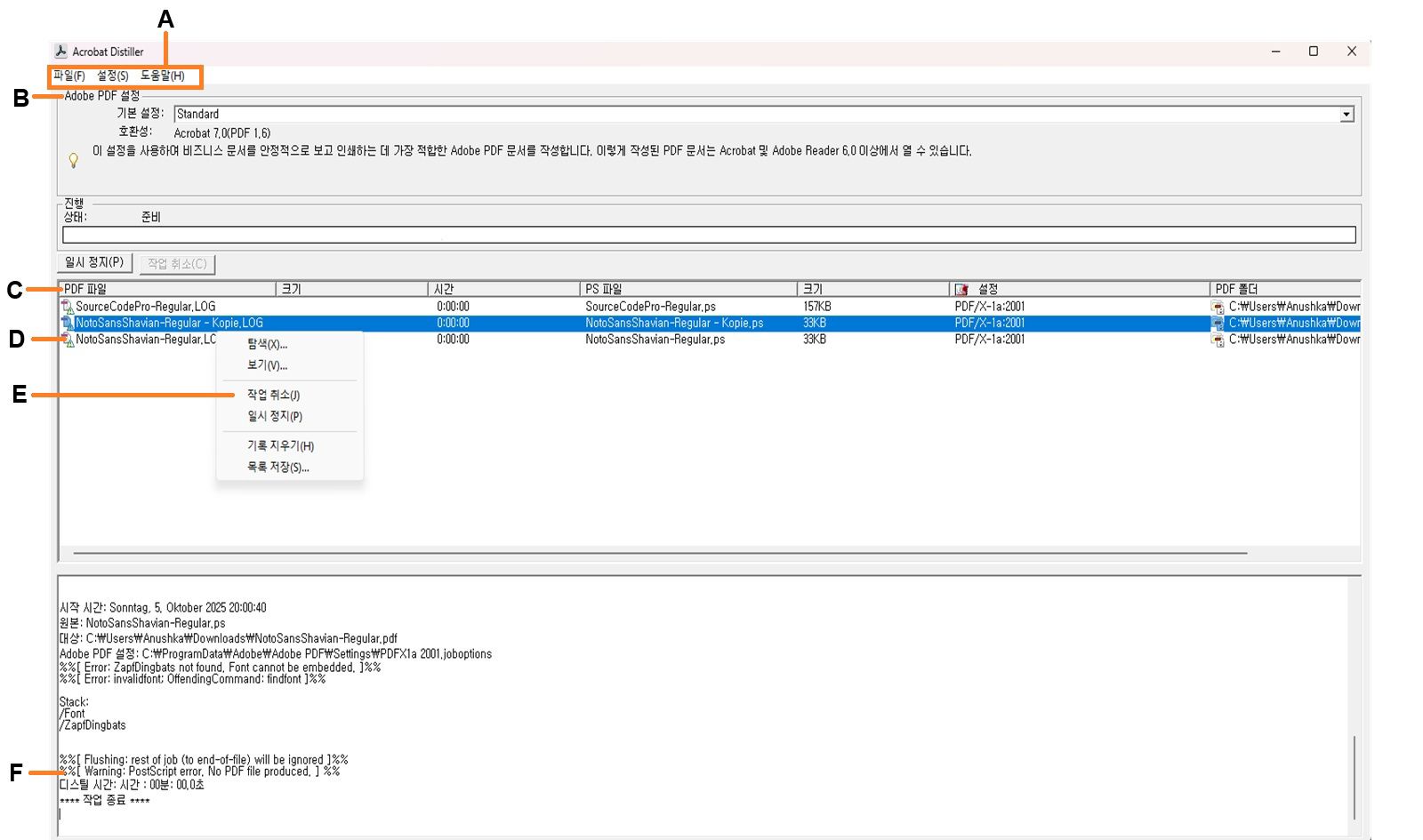Click the invalidfont OffendingCommand error line

click(192, 679)
